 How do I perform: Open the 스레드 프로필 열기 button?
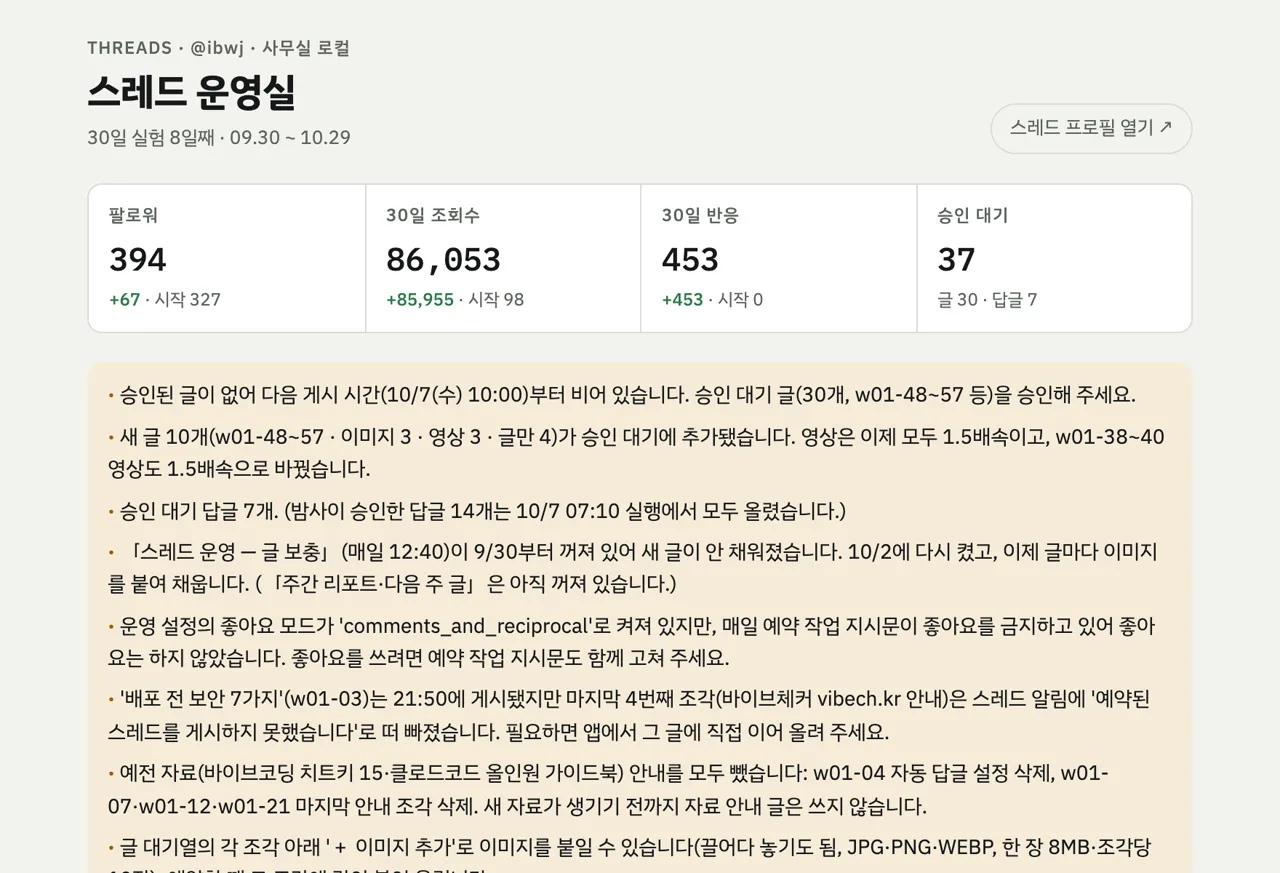pos(1091,128)
